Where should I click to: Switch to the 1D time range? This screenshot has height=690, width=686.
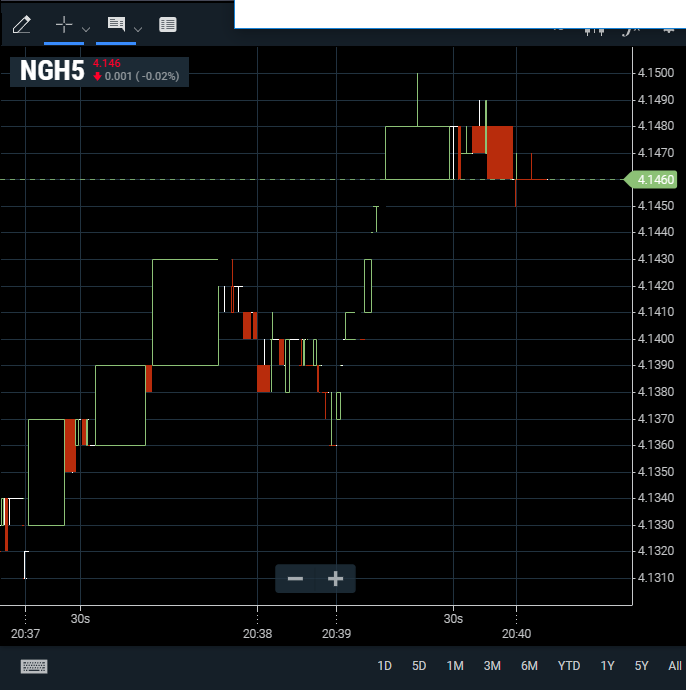pos(384,666)
